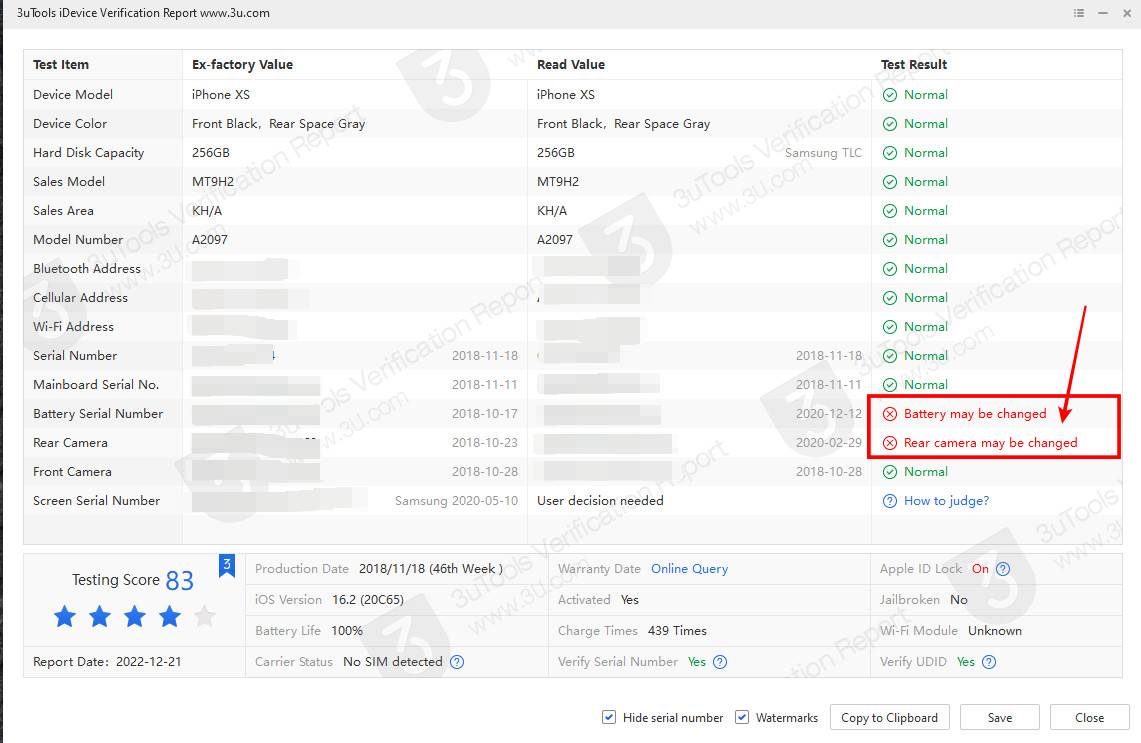This screenshot has width=1141, height=743.
Task: Click the Test Result column header
Action: 914,65
